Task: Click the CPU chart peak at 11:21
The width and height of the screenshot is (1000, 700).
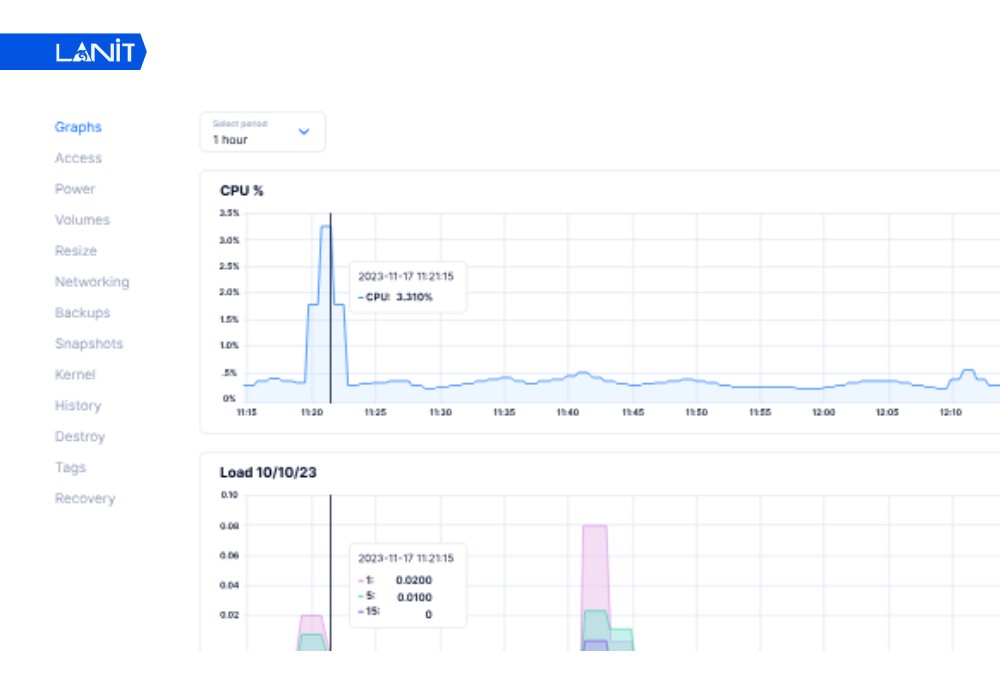Action: [325, 227]
